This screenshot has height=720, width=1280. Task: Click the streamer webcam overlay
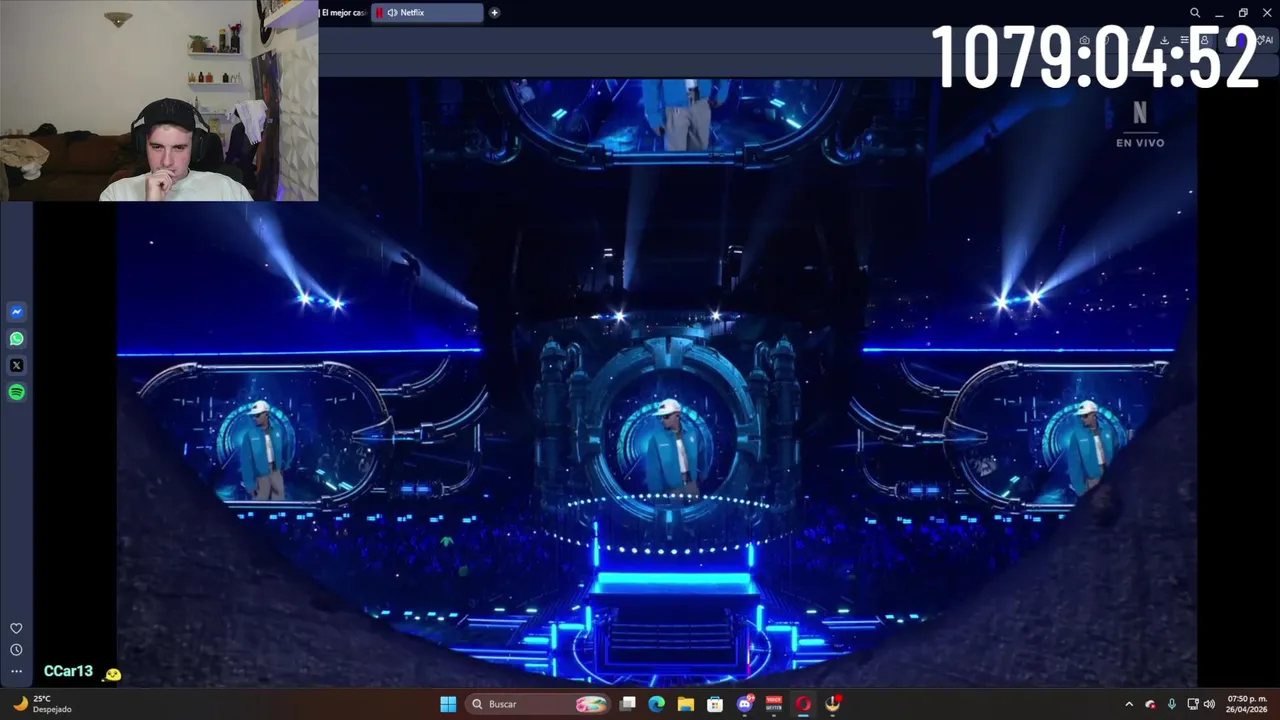point(159,100)
